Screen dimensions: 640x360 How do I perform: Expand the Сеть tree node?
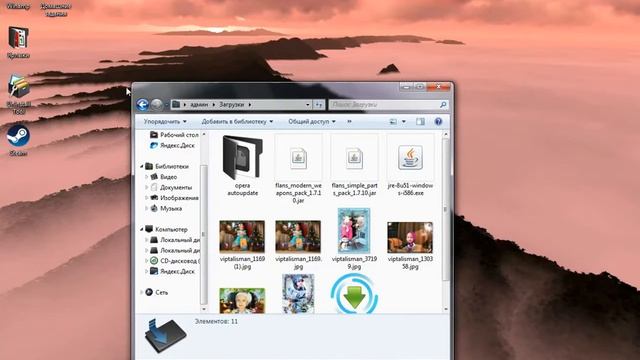(142, 292)
